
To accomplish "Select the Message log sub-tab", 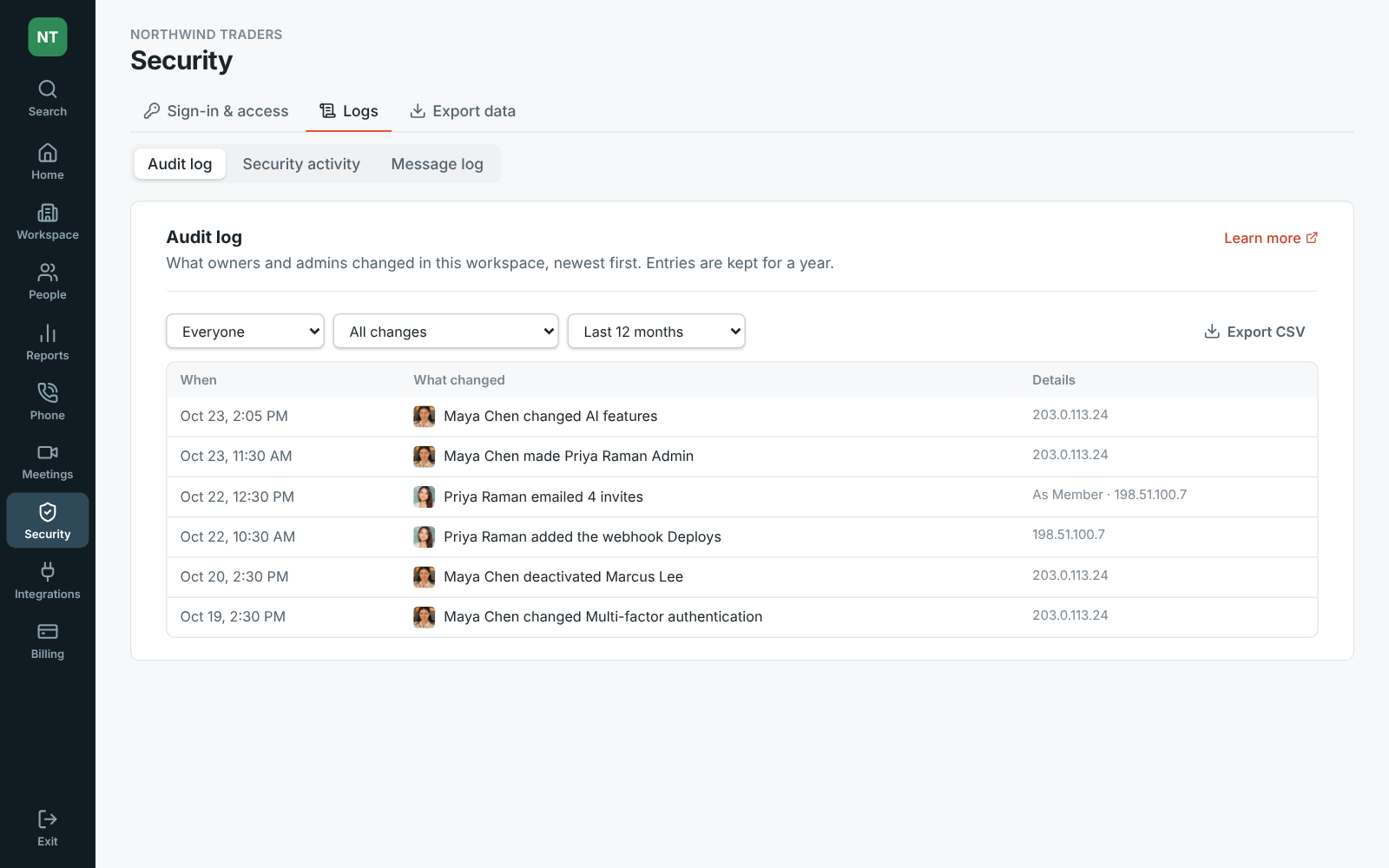I will click(x=437, y=164).
